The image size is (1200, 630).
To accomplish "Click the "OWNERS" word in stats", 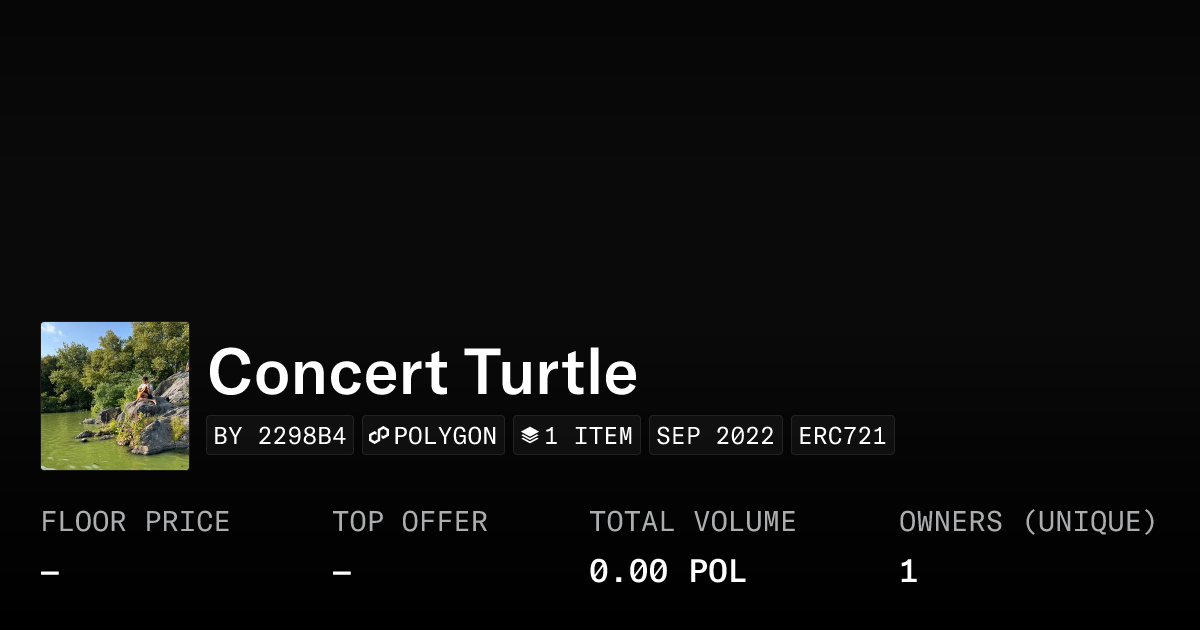I will tap(950, 522).
